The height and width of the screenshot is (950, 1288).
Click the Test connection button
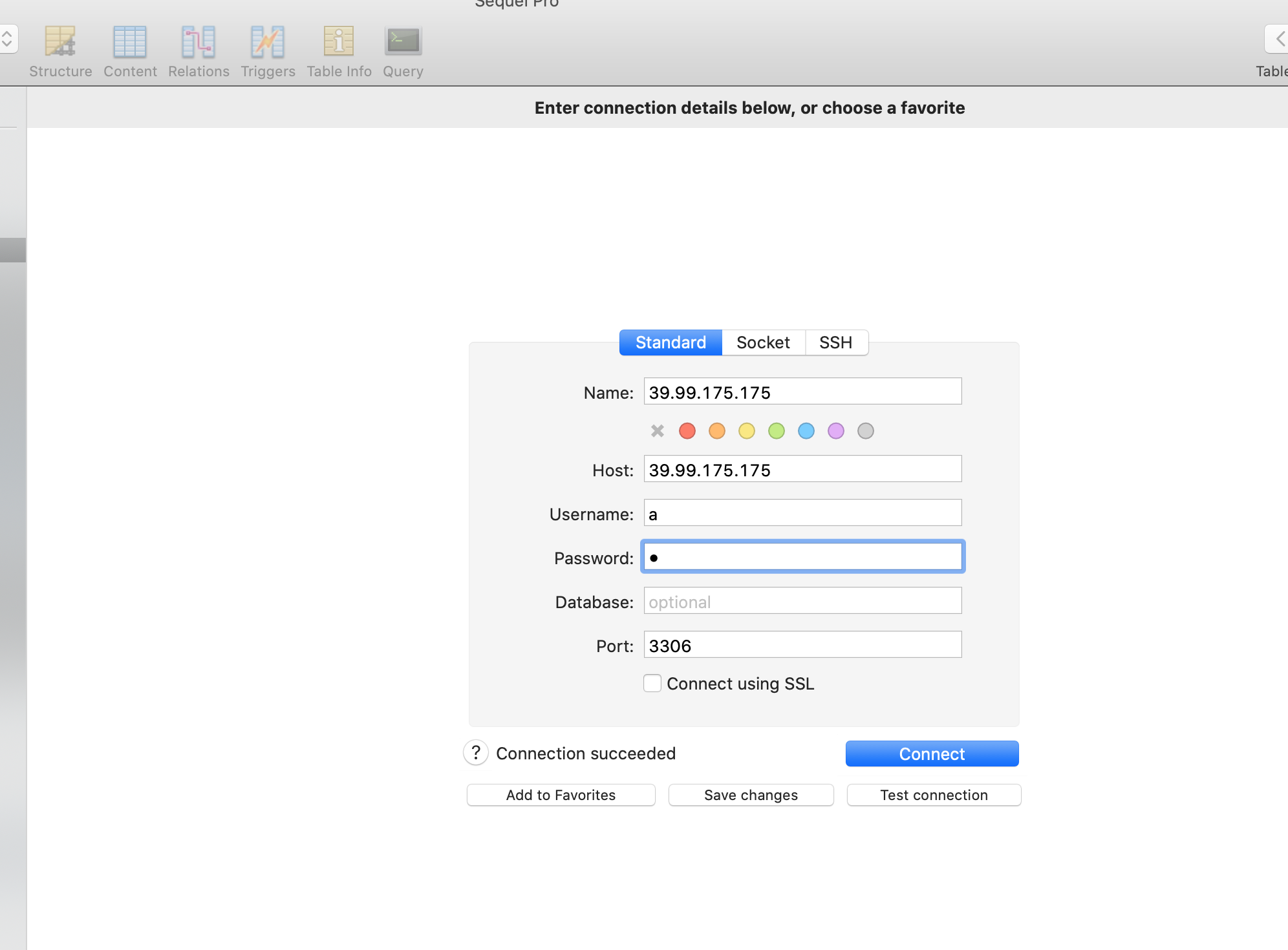(934, 795)
